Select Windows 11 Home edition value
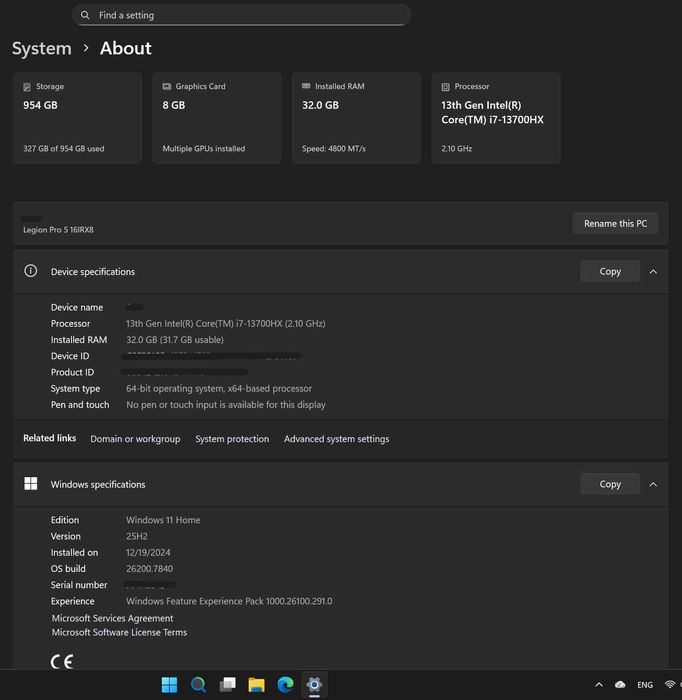682x700 pixels. click(x=163, y=520)
